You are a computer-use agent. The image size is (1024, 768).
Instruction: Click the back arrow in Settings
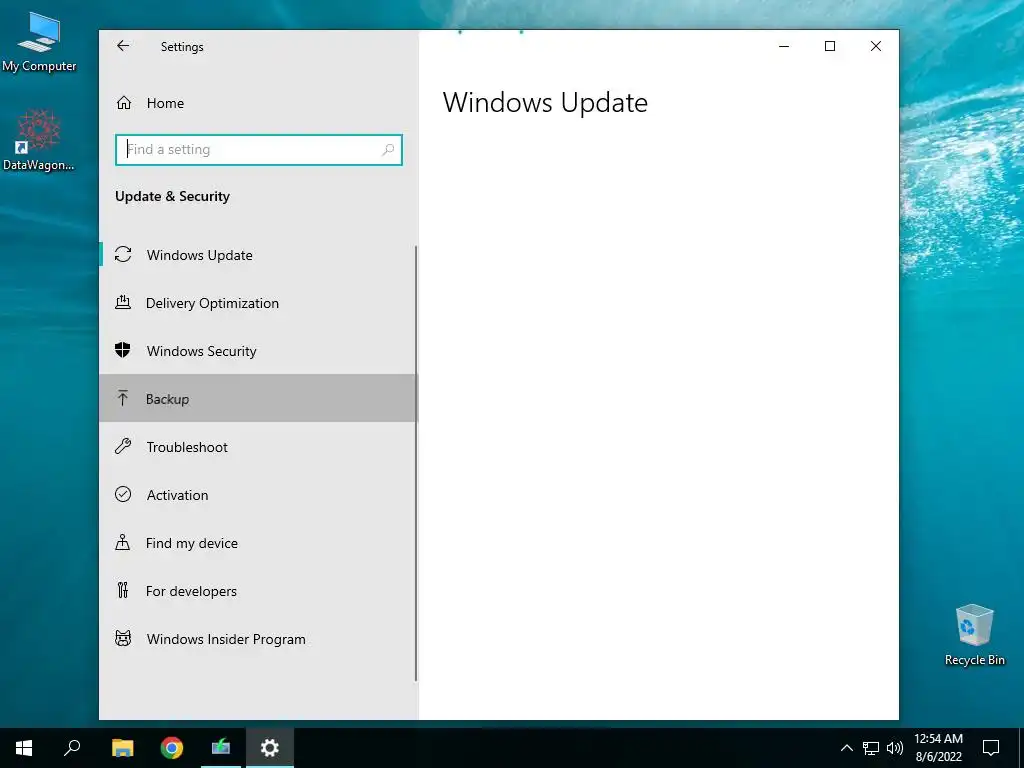(x=123, y=46)
